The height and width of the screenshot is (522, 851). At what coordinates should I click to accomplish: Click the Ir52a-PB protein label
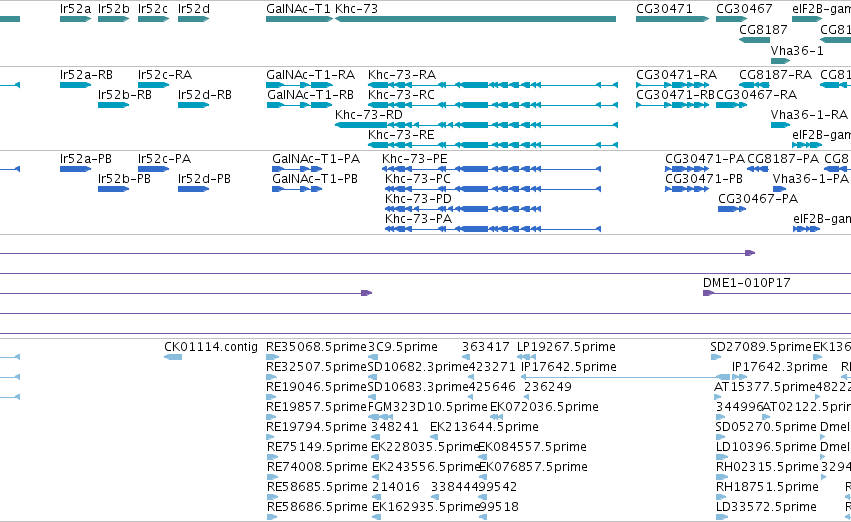(x=86, y=158)
